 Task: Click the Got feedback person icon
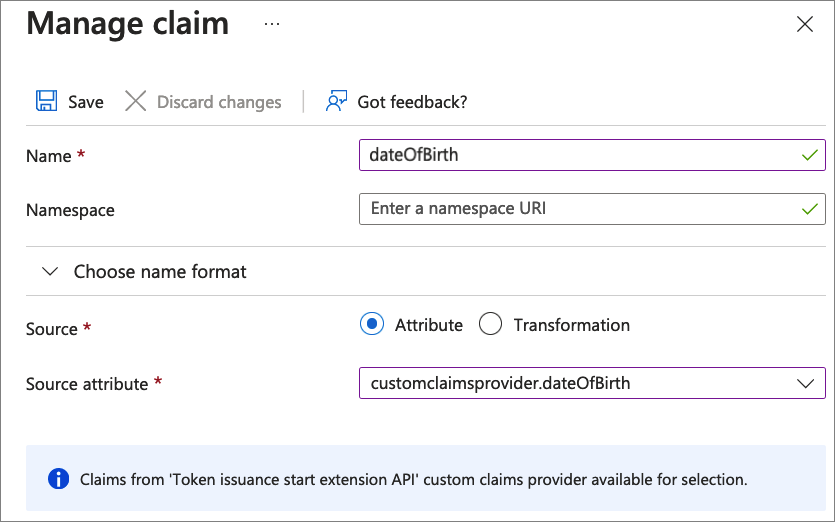pos(336,101)
